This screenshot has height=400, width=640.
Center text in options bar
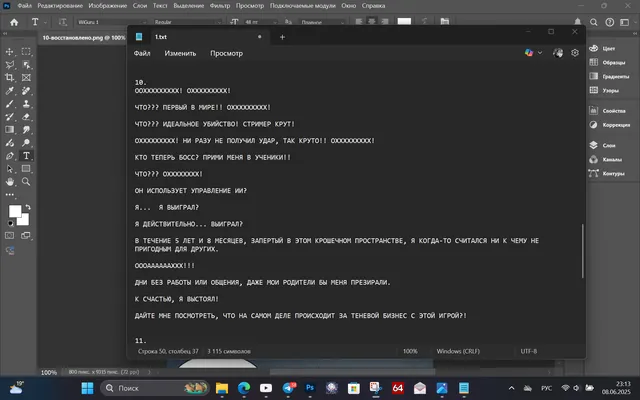tap(371, 22)
